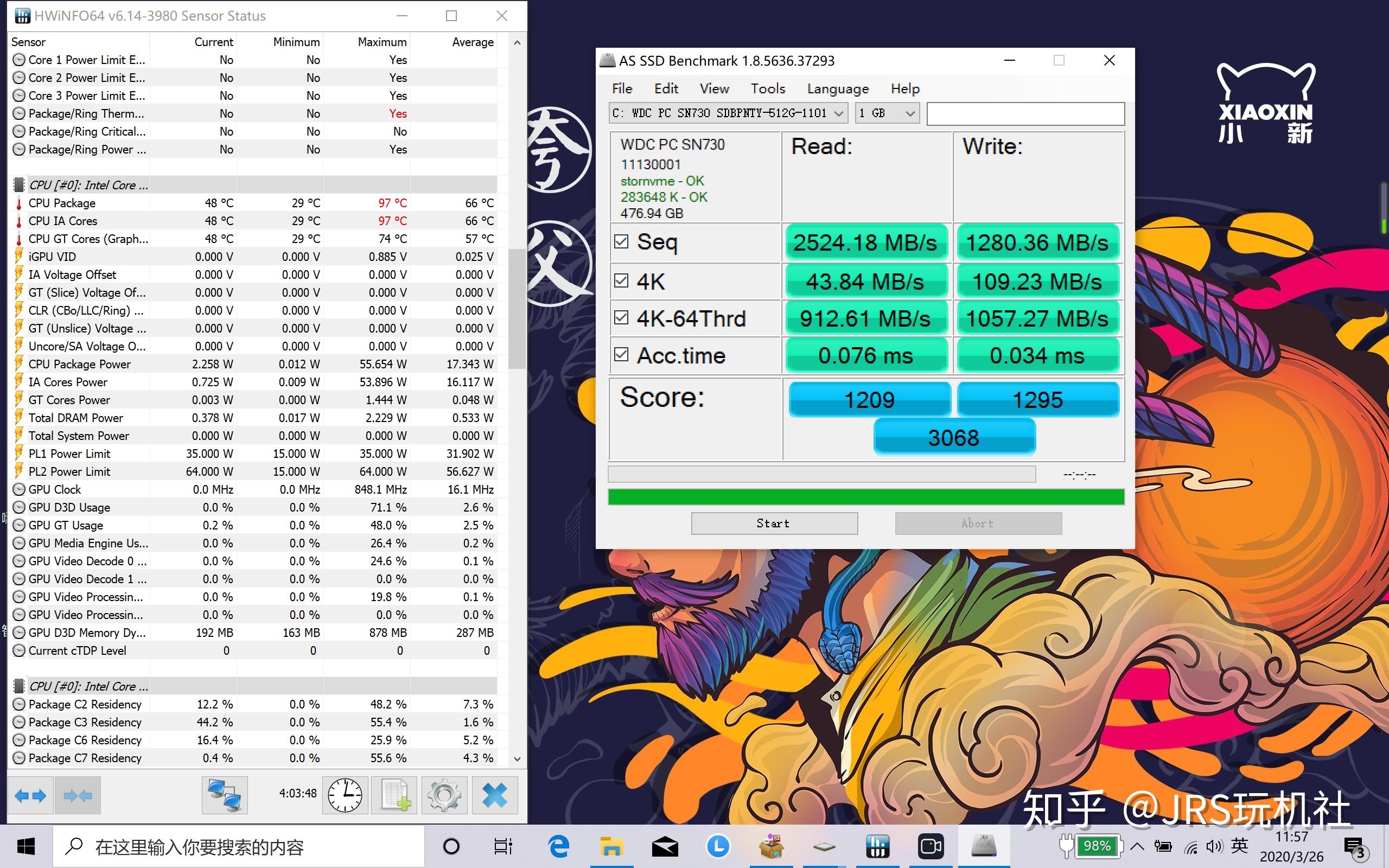Click the add log file icon
The image size is (1389, 868).
pyautogui.click(x=394, y=795)
